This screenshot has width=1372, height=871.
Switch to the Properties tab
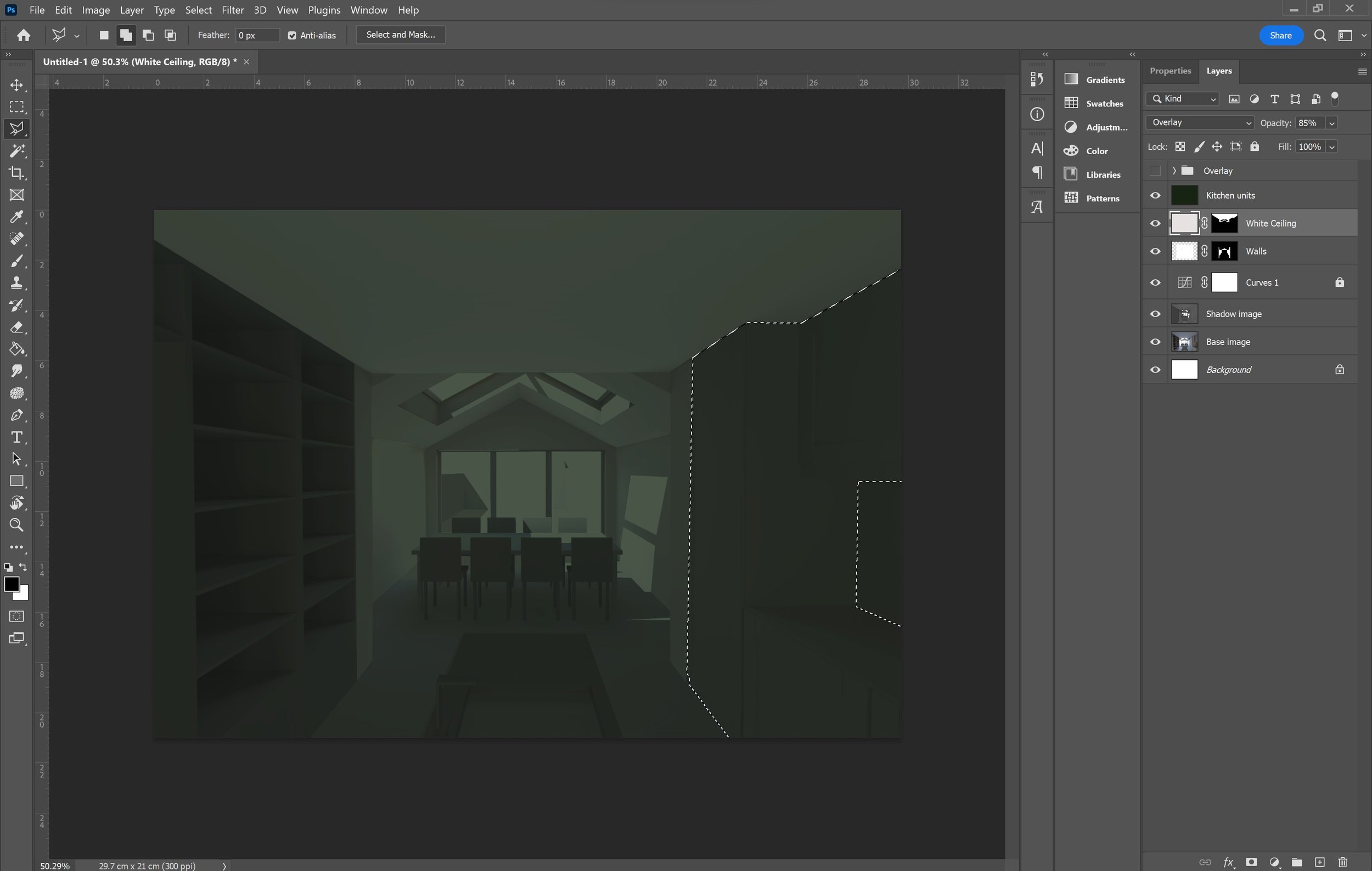pos(1170,71)
